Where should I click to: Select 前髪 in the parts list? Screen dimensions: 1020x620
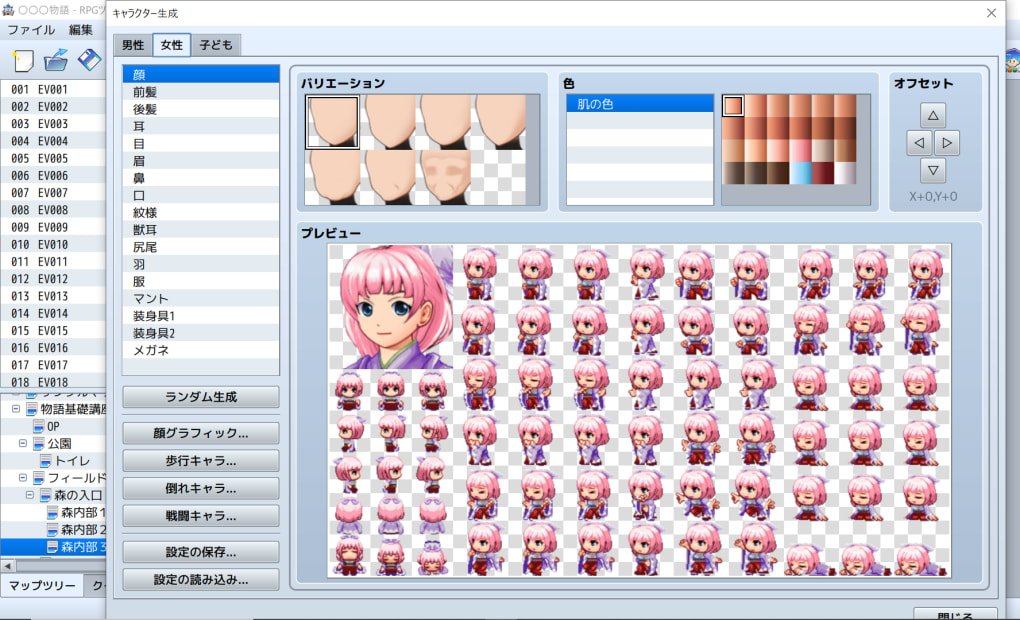201,91
